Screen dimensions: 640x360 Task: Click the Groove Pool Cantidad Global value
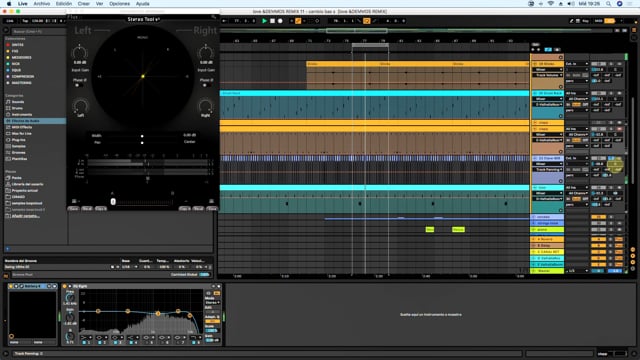[x=204, y=275]
